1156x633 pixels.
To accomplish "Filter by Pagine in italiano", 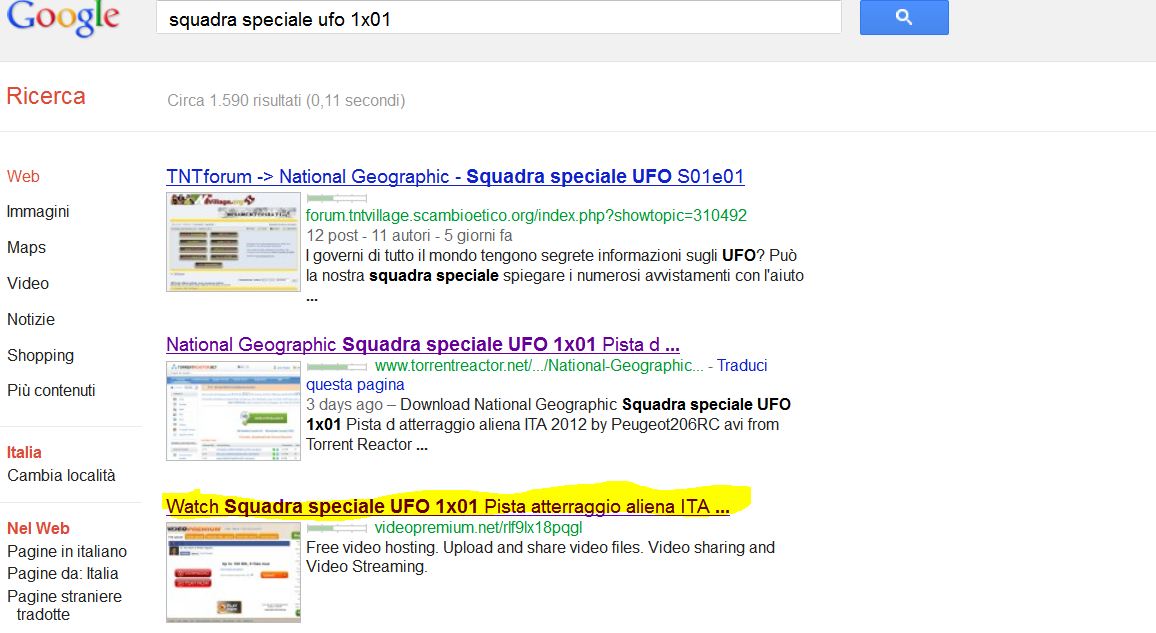I will pyautogui.click(x=67, y=551).
